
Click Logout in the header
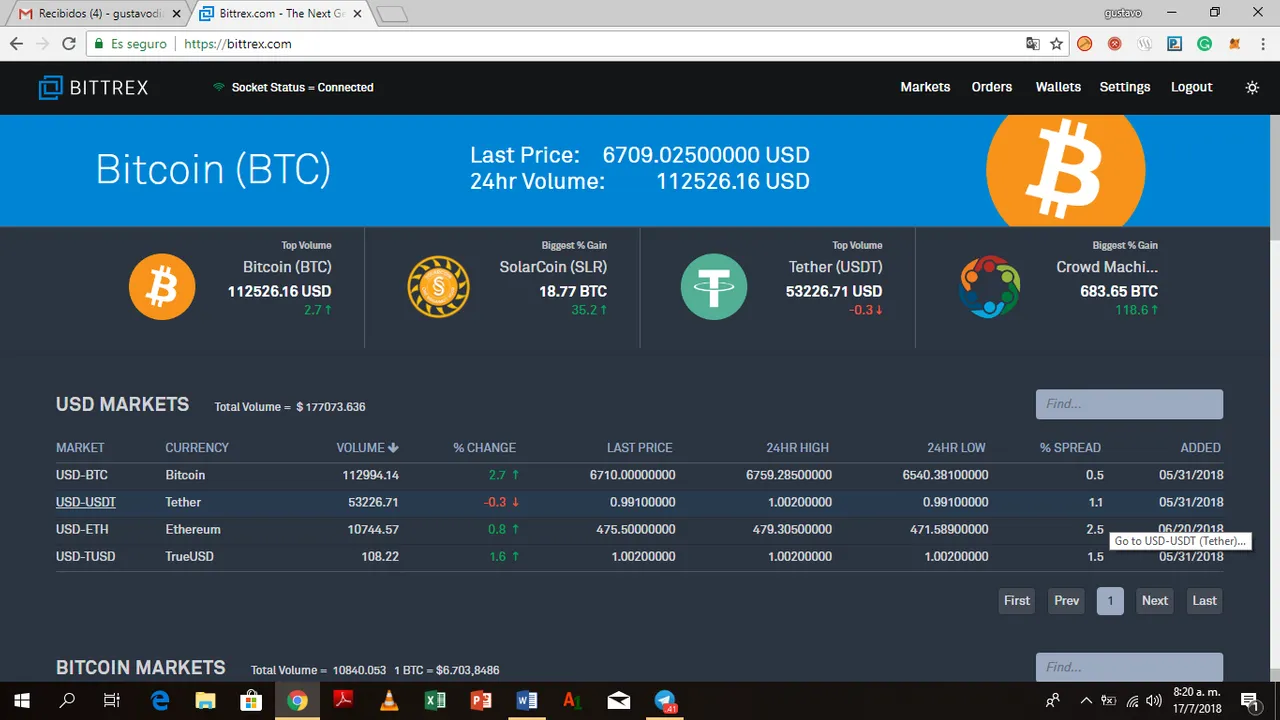point(1192,87)
